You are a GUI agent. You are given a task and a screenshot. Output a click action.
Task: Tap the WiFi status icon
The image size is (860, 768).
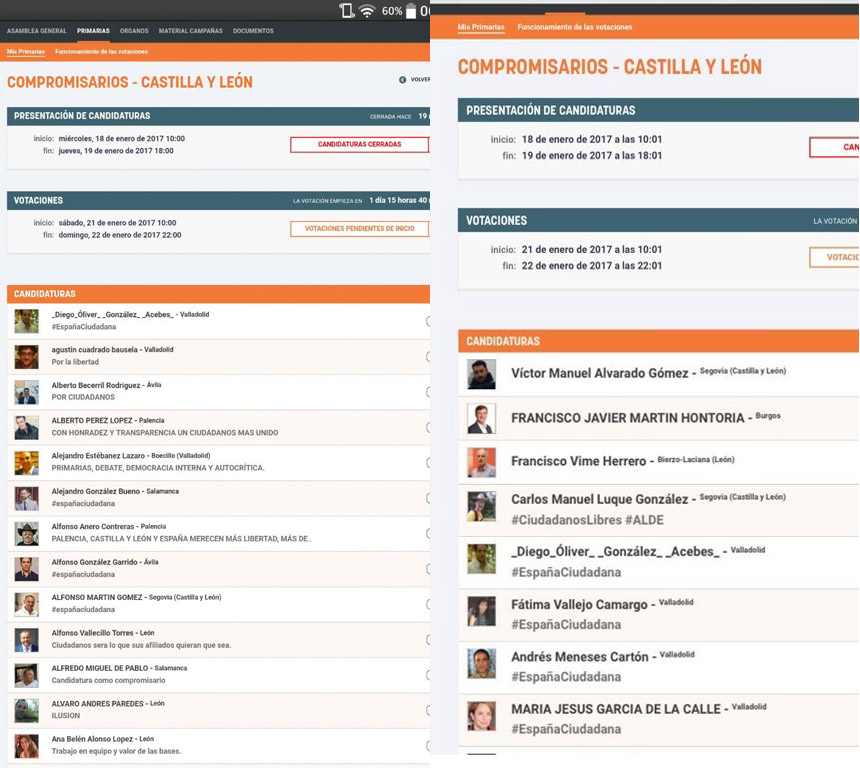(x=367, y=11)
